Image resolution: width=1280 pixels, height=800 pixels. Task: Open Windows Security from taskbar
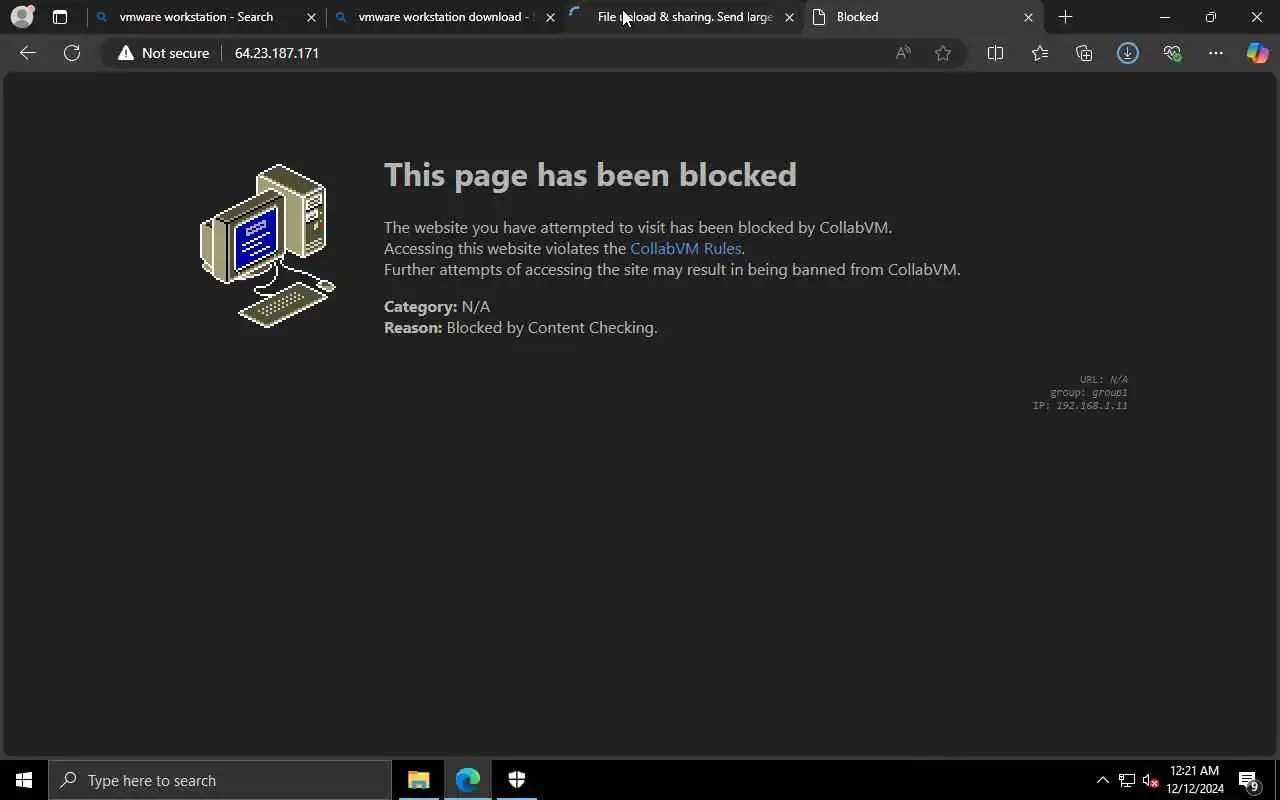click(x=517, y=780)
